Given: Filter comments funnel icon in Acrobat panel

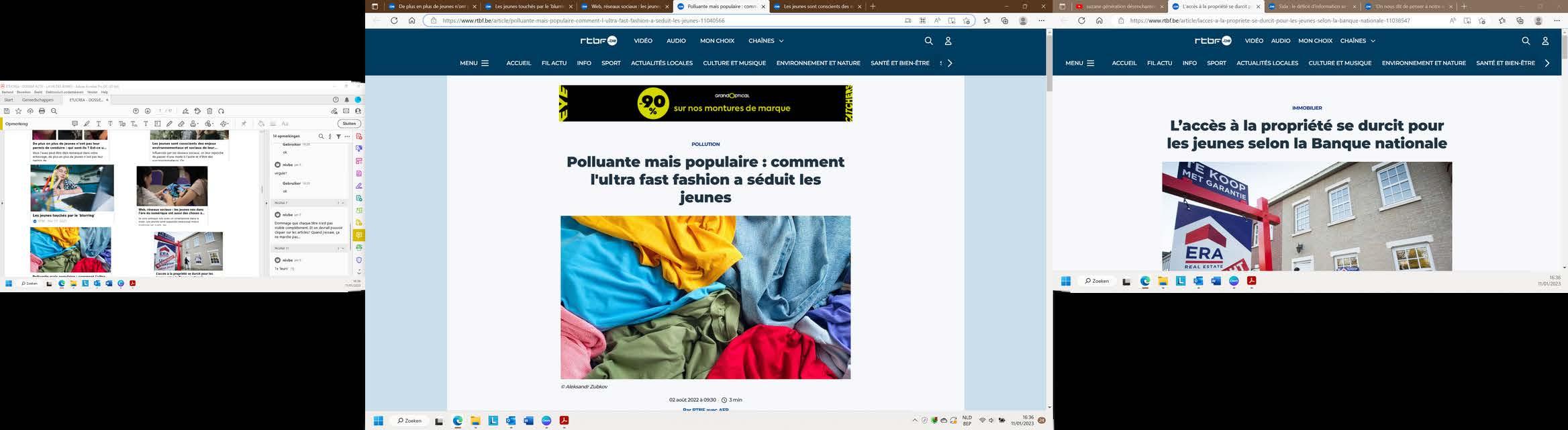Looking at the screenshot, I should tap(338, 136).
